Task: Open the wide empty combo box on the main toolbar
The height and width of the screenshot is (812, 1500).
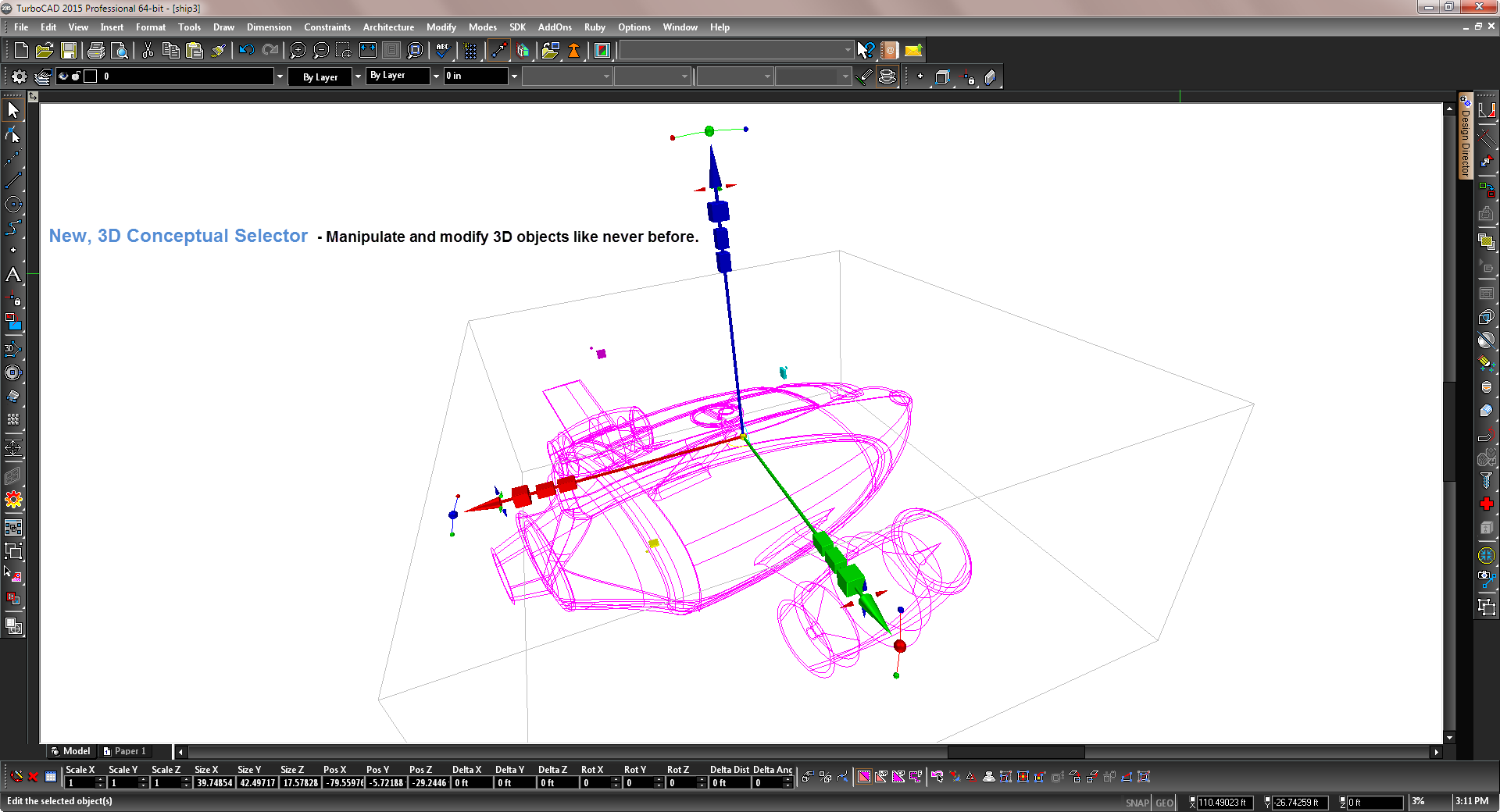Action: pyautogui.click(x=736, y=51)
